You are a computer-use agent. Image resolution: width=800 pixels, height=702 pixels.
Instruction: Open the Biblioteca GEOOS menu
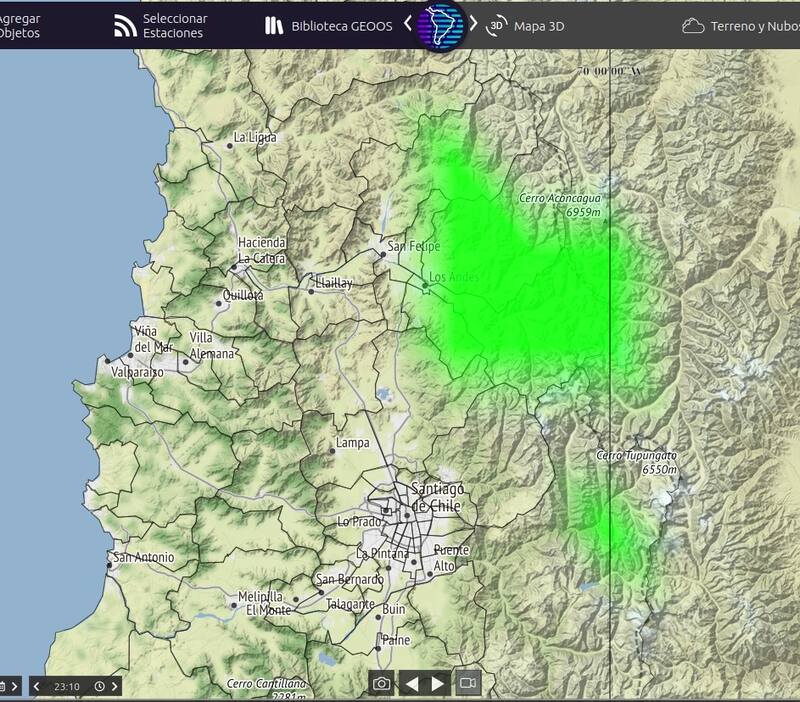click(341, 27)
